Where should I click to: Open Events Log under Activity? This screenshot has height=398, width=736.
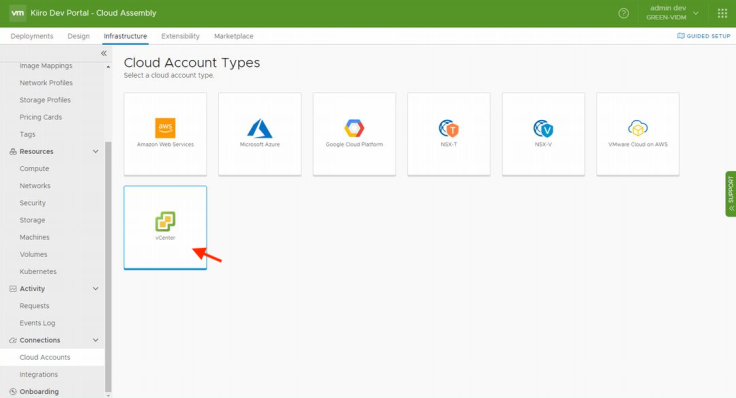pos(38,323)
